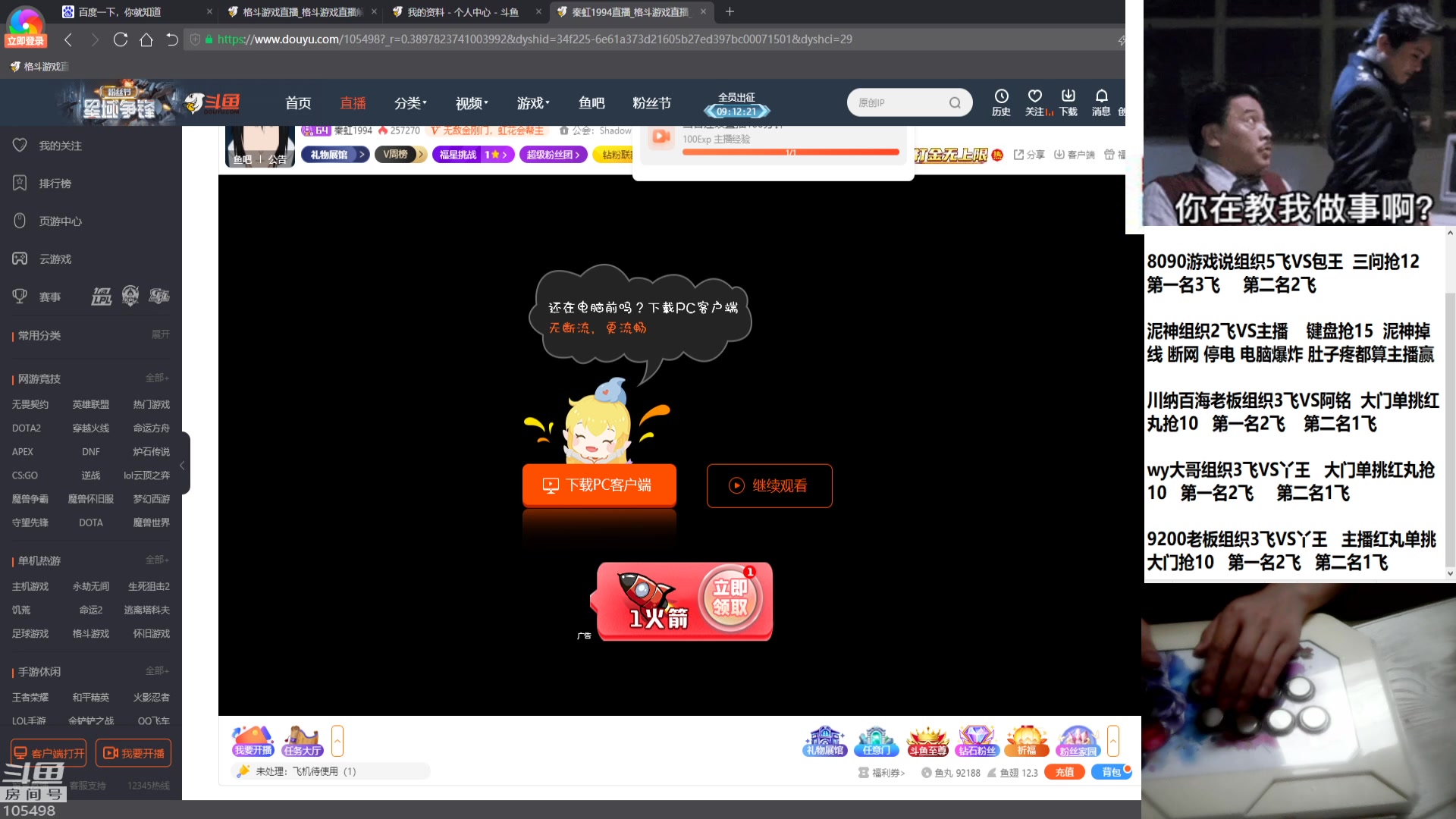Expand the gift list with the rightmost up-chevron

1113,741
